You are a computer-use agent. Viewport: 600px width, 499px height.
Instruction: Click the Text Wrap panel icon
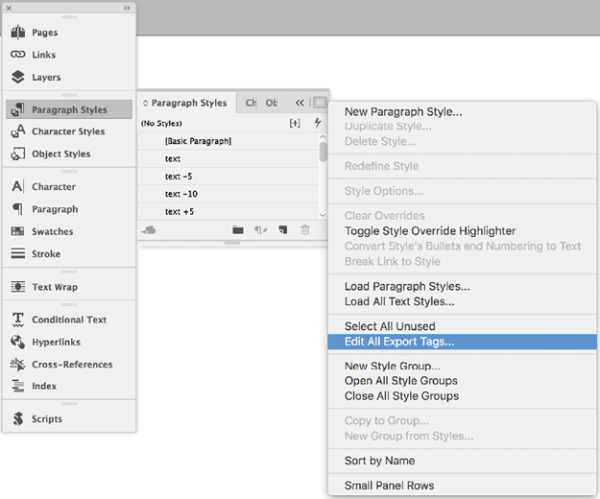pos(18,287)
